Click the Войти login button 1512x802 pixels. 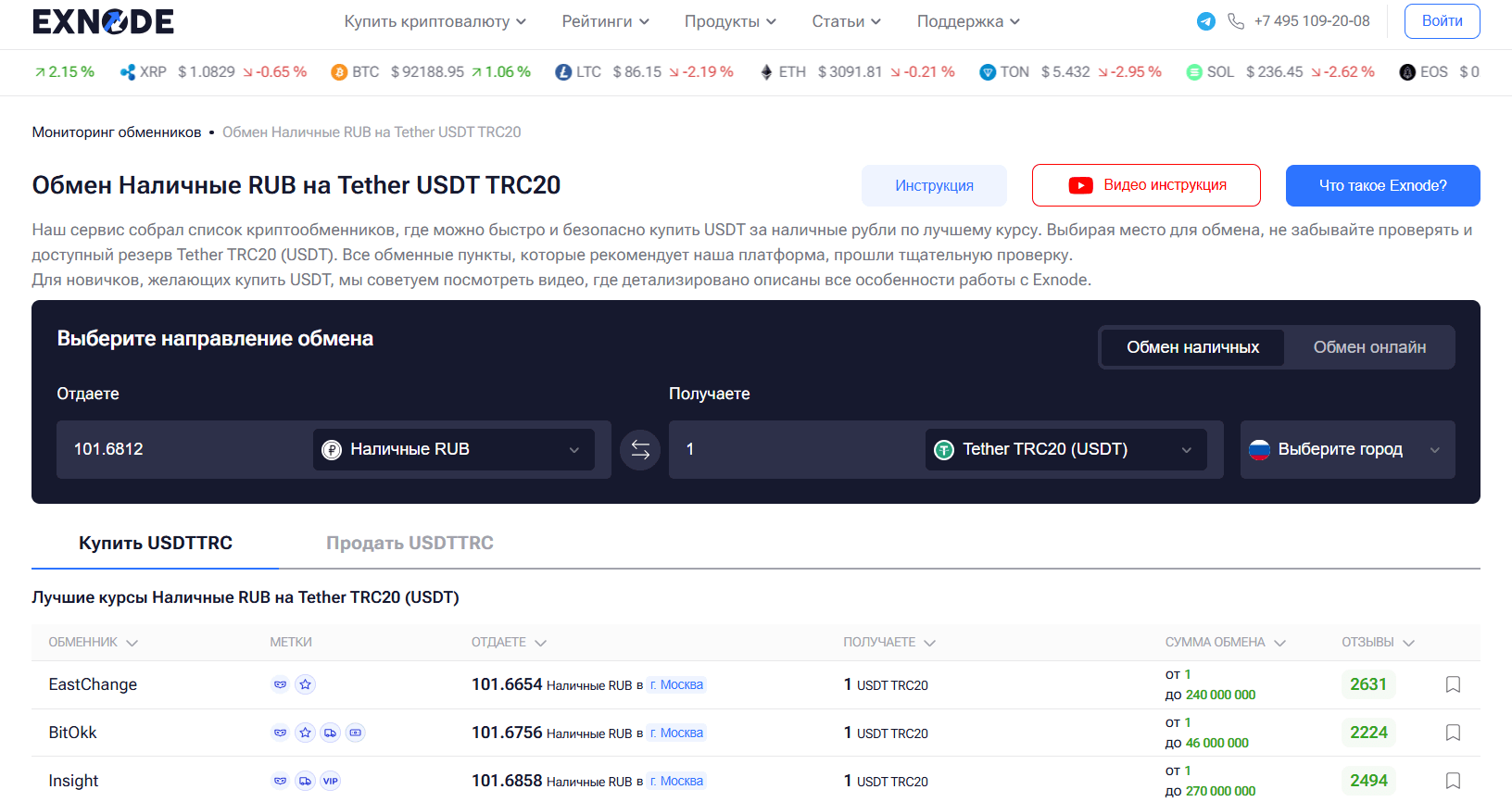(x=1442, y=21)
